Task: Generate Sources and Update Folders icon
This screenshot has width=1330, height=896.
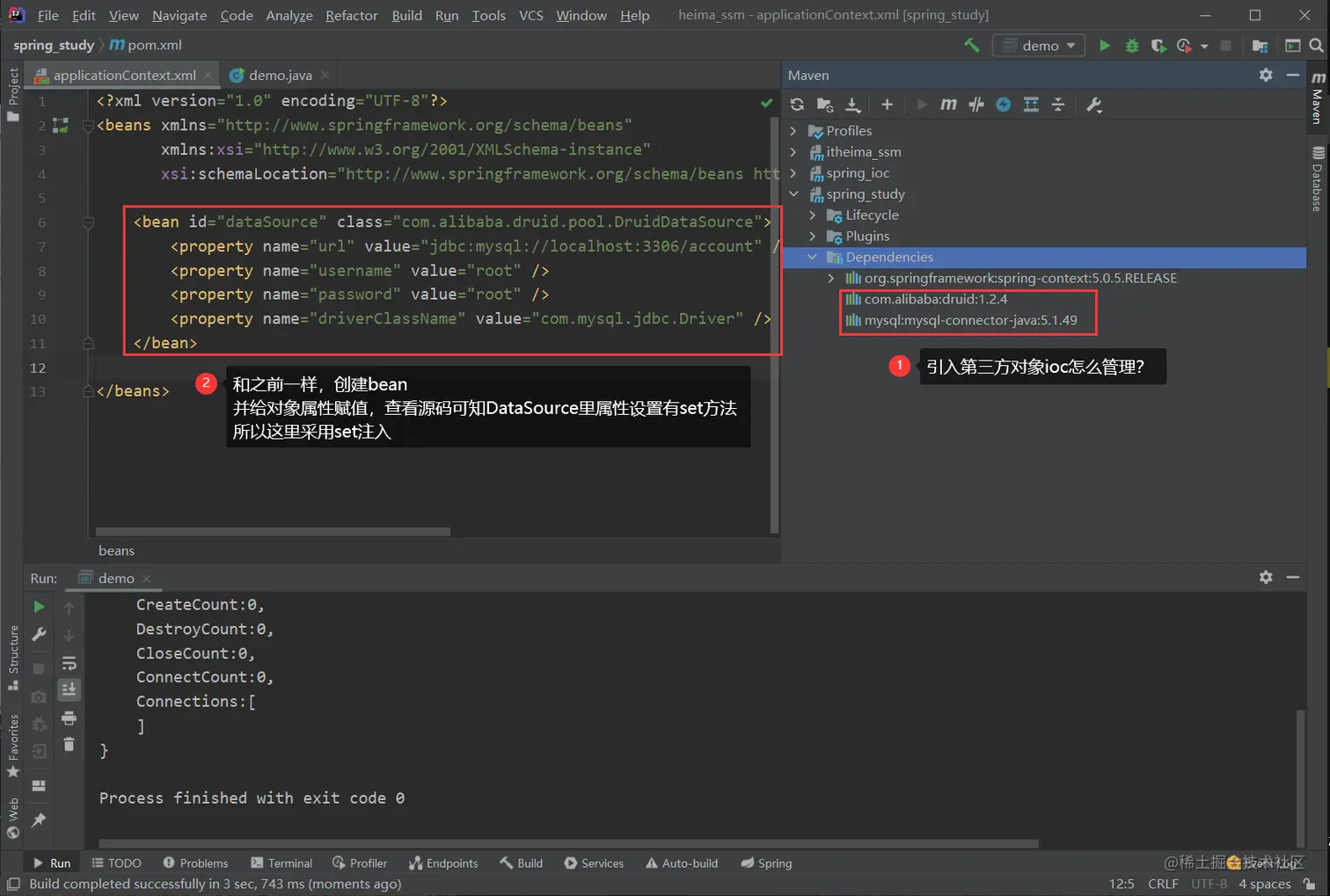Action: pos(825,105)
